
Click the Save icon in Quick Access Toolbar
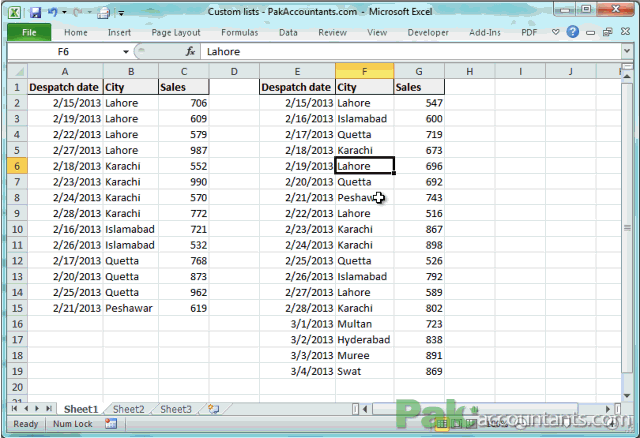(35, 12)
